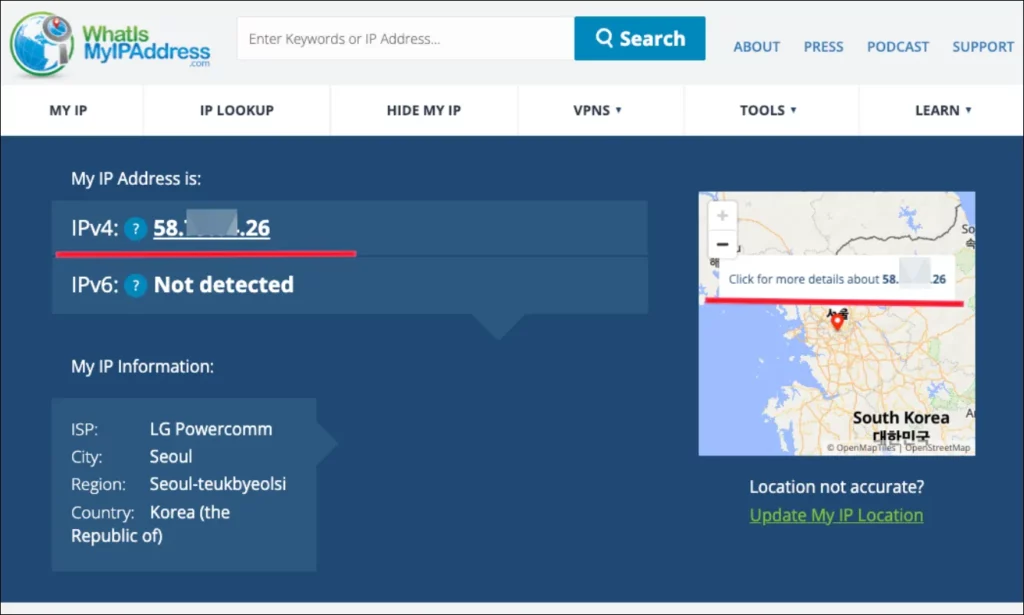Click the OpenMapTiles attribution link
This screenshot has width=1024, height=615.
[861, 448]
